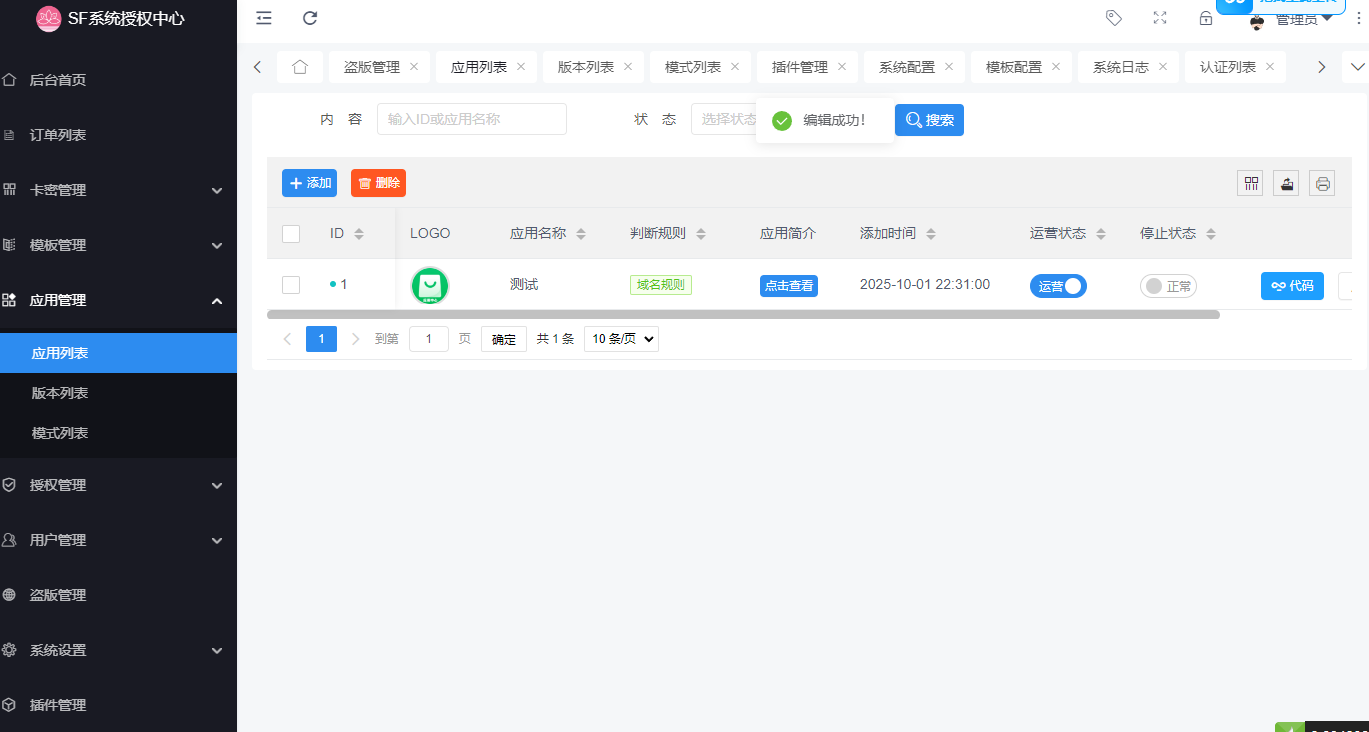This screenshot has height=732, width=1369.
Task: Click the 内容 search input field
Action: (471, 118)
